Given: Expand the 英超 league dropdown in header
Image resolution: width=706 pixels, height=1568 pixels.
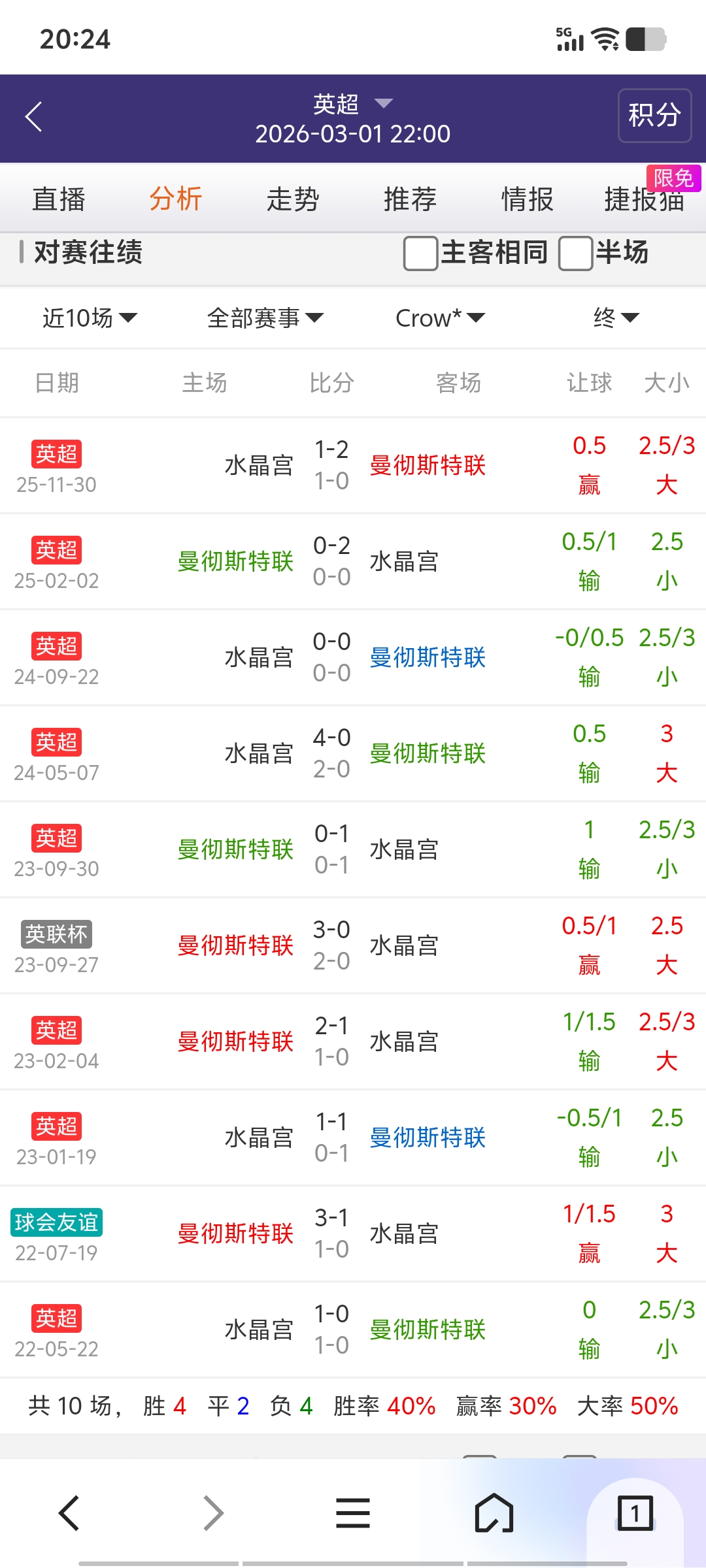Looking at the screenshot, I should 353,104.
